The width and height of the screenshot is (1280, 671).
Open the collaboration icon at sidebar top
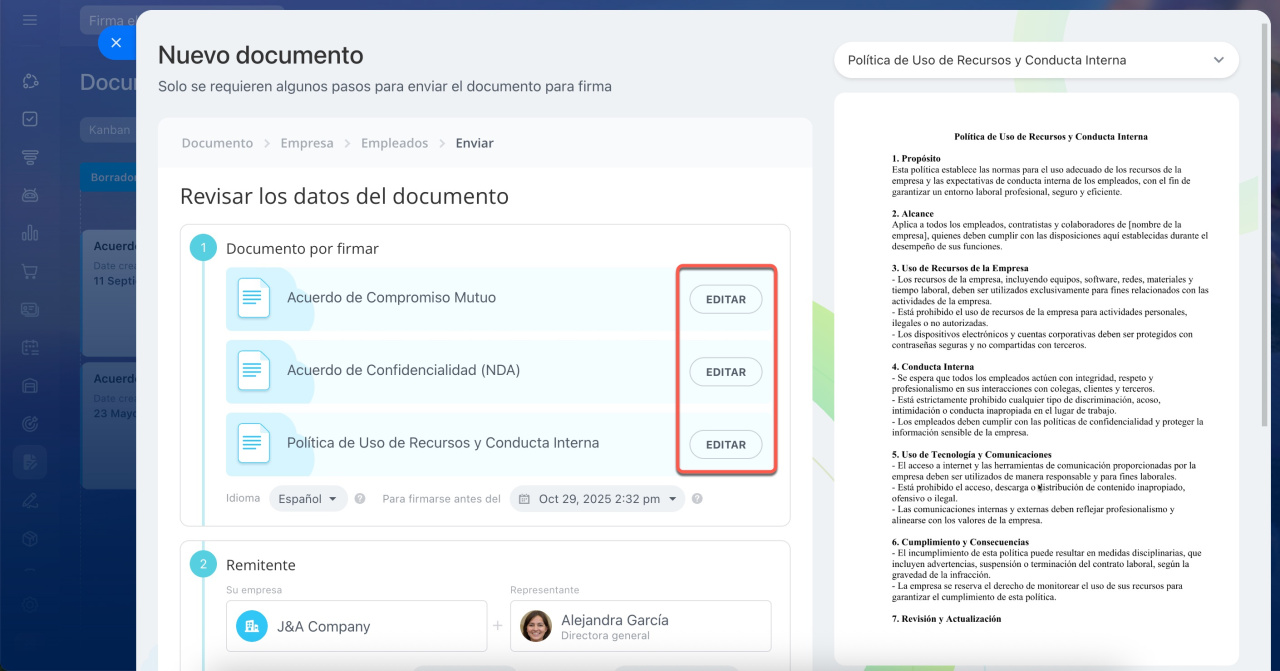coord(30,81)
